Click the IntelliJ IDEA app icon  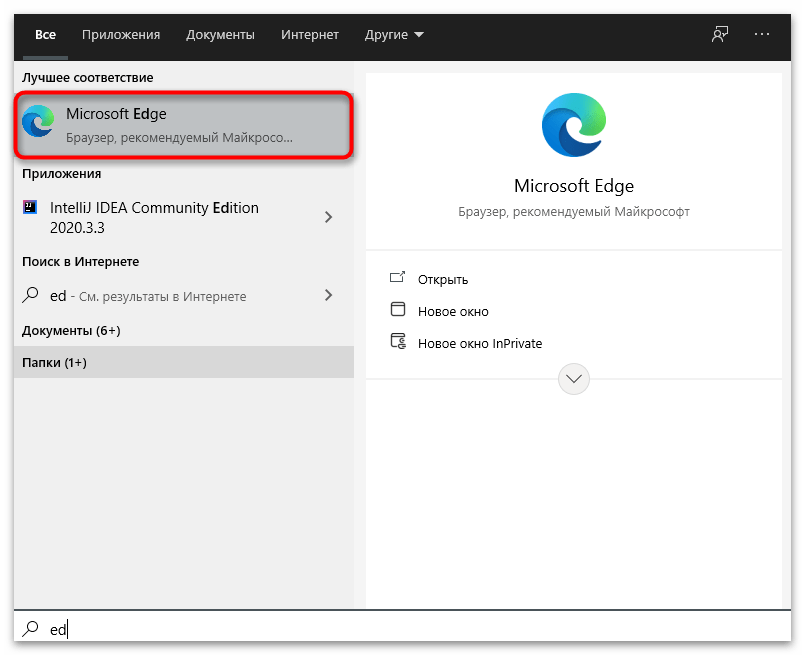(x=30, y=208)
